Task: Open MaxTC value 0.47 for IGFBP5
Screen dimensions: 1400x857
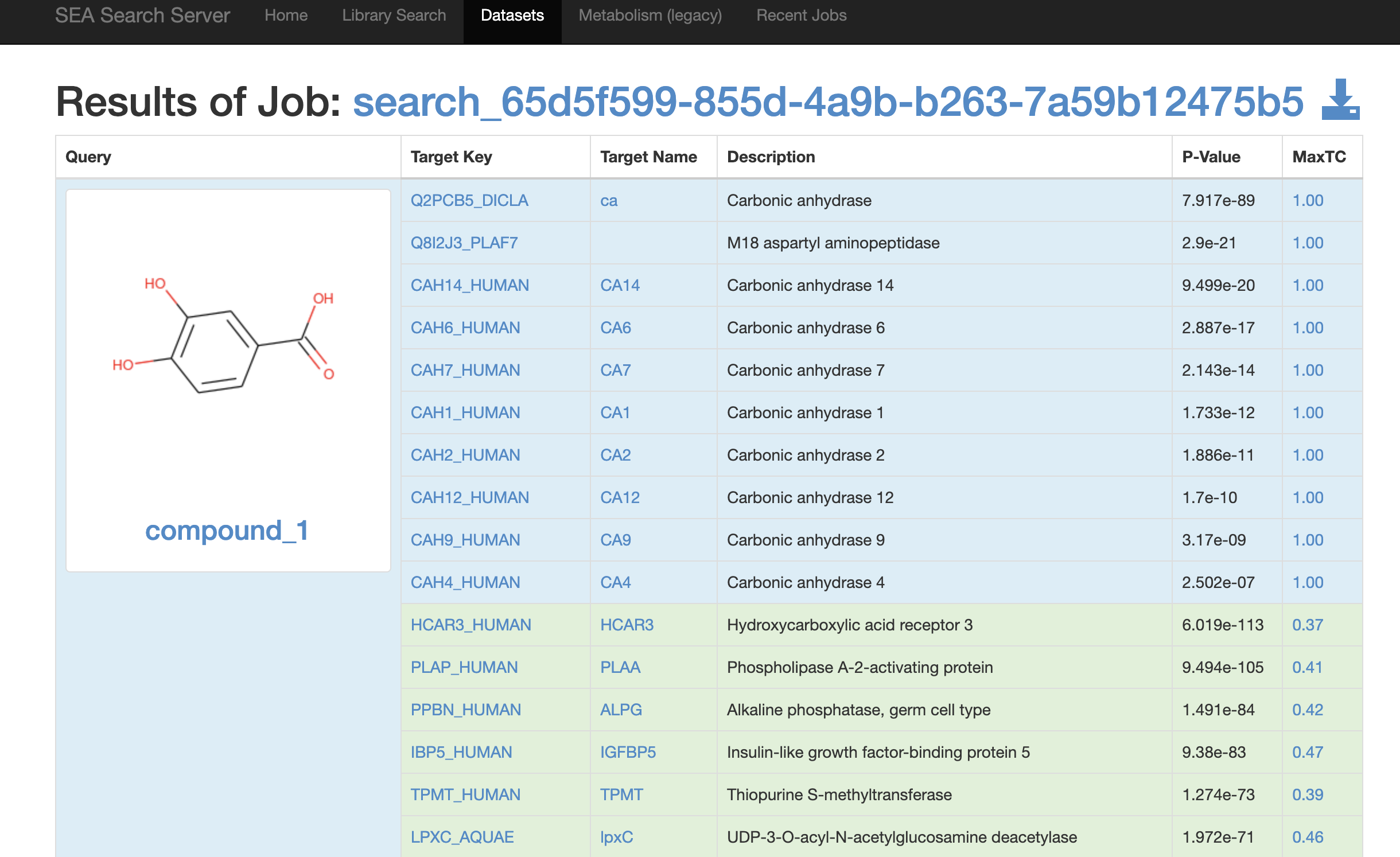Action: click(1307, 753)
